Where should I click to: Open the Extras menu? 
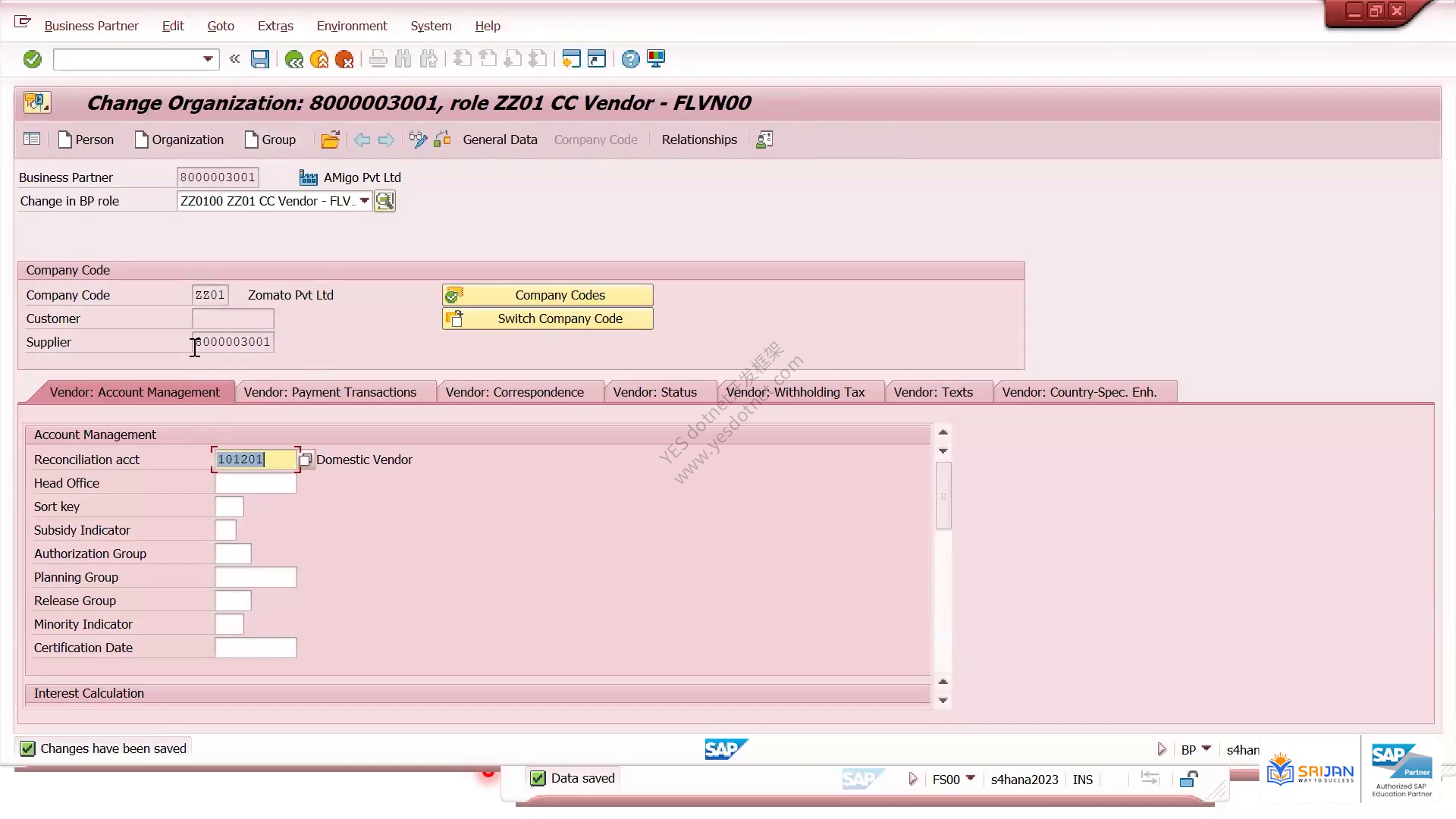click(275, 26)
